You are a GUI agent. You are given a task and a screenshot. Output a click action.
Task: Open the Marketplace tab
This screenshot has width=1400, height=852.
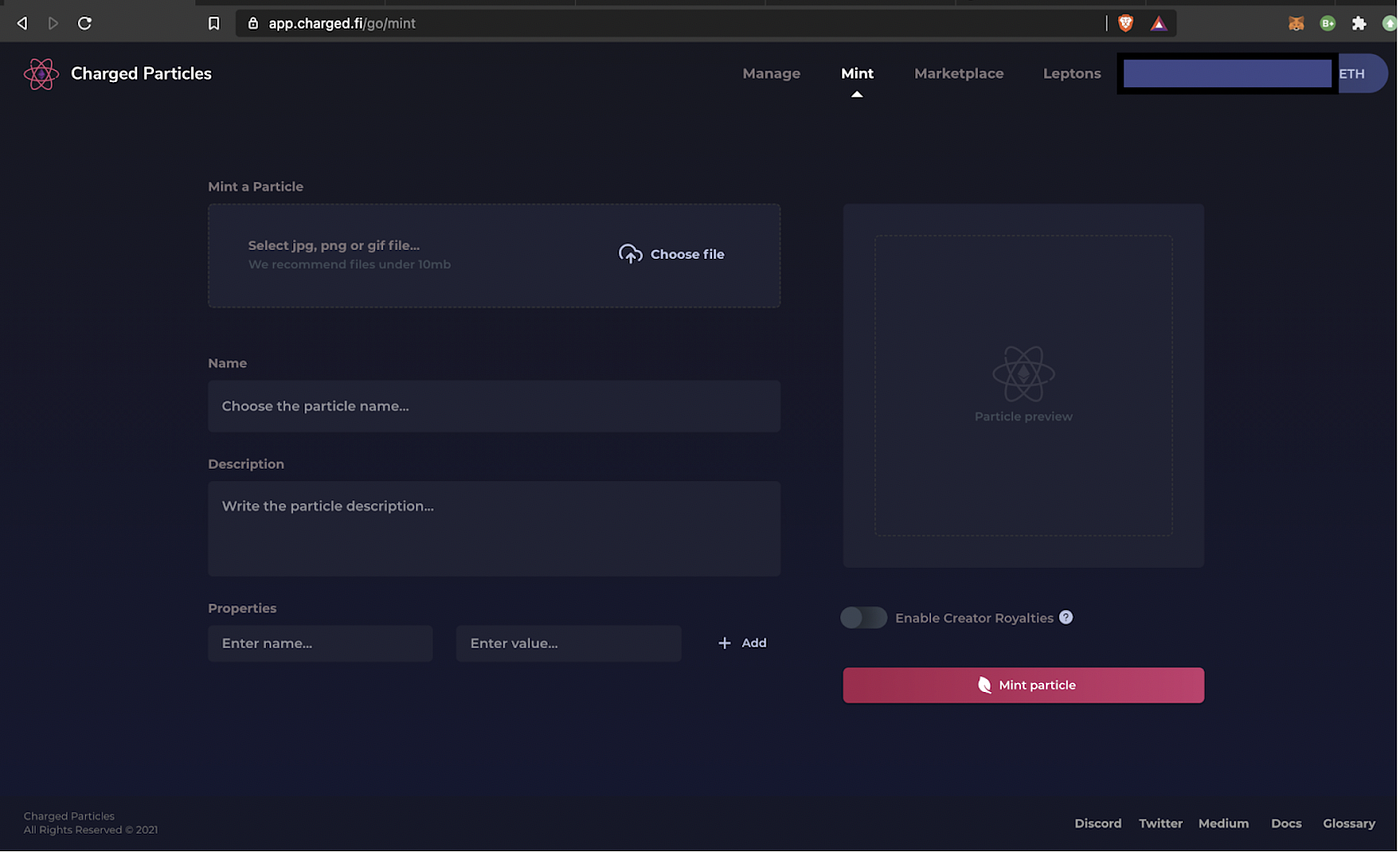tap(959, 73)
